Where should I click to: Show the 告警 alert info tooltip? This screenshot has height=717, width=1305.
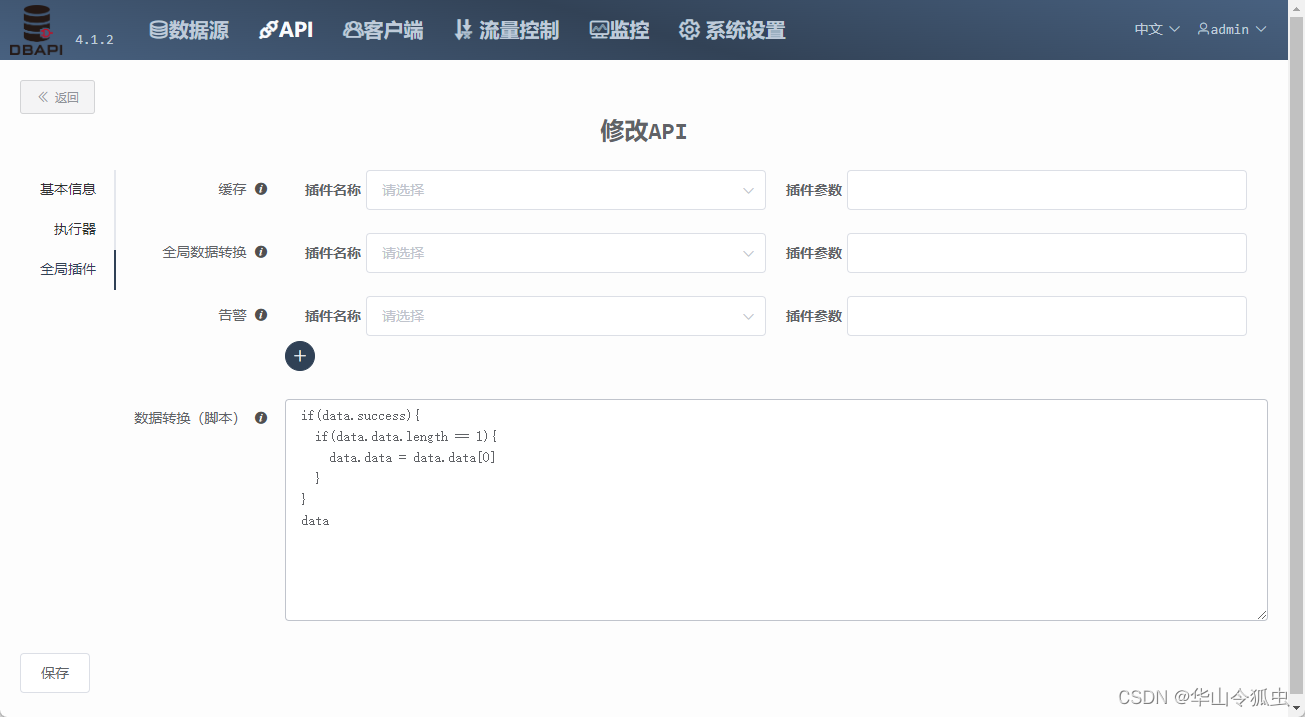pyautogui.click(x=261, y=314)
